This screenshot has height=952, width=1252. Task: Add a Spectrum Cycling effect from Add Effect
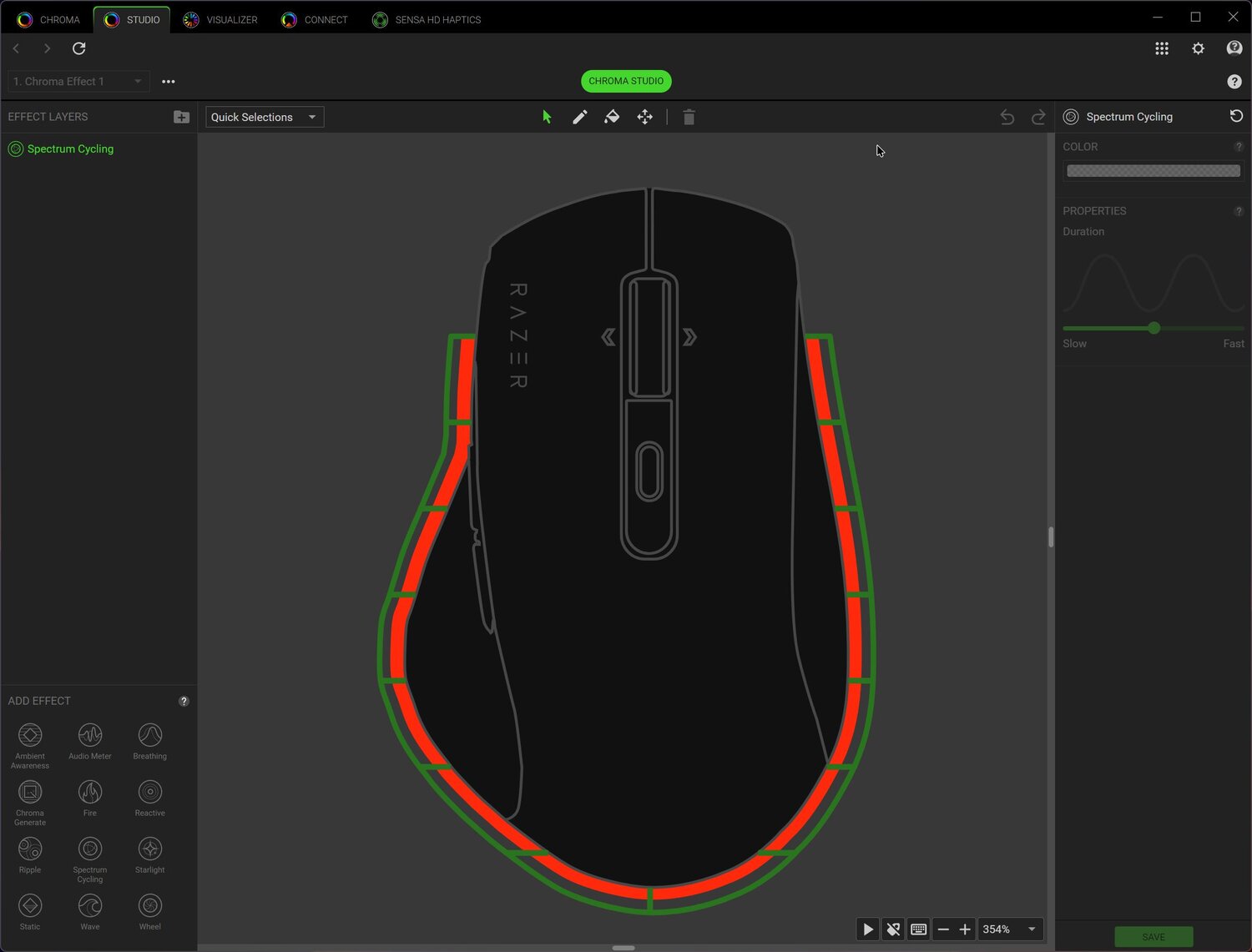(90, 858)
